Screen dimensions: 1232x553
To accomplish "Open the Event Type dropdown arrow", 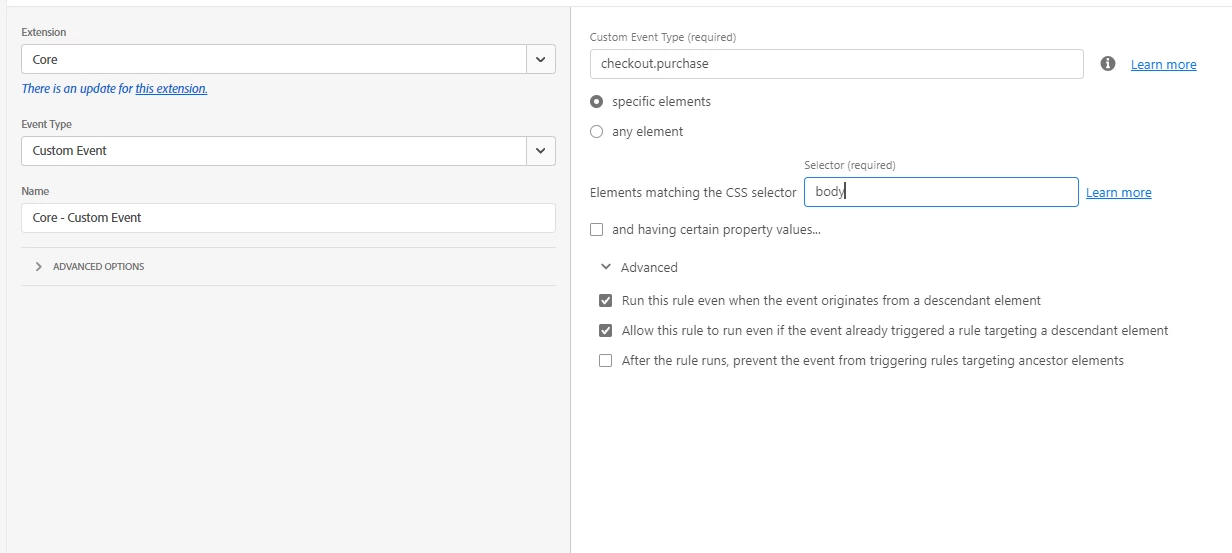I will pyautogui.click(x=540, y=151).
